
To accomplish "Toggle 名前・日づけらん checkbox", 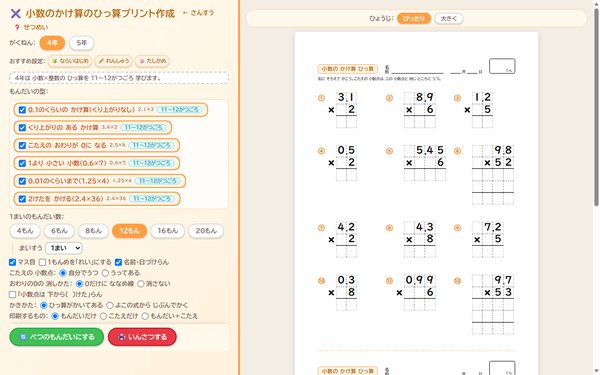I will click(118, 262).
